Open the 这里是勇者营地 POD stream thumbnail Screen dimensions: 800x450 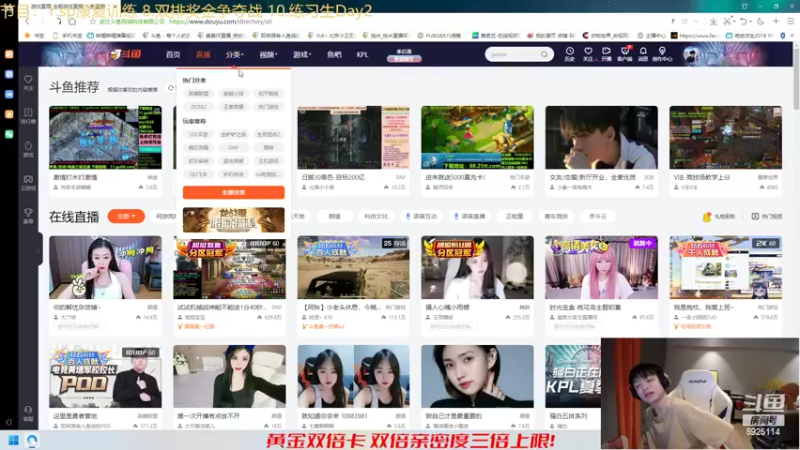click(x=105, y=377)
